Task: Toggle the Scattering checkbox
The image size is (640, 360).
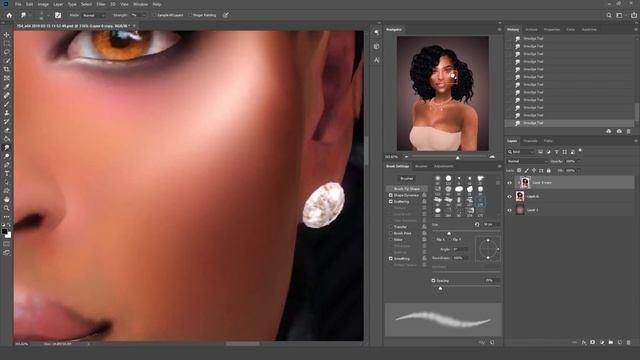Action: click(x=391, y=202)
